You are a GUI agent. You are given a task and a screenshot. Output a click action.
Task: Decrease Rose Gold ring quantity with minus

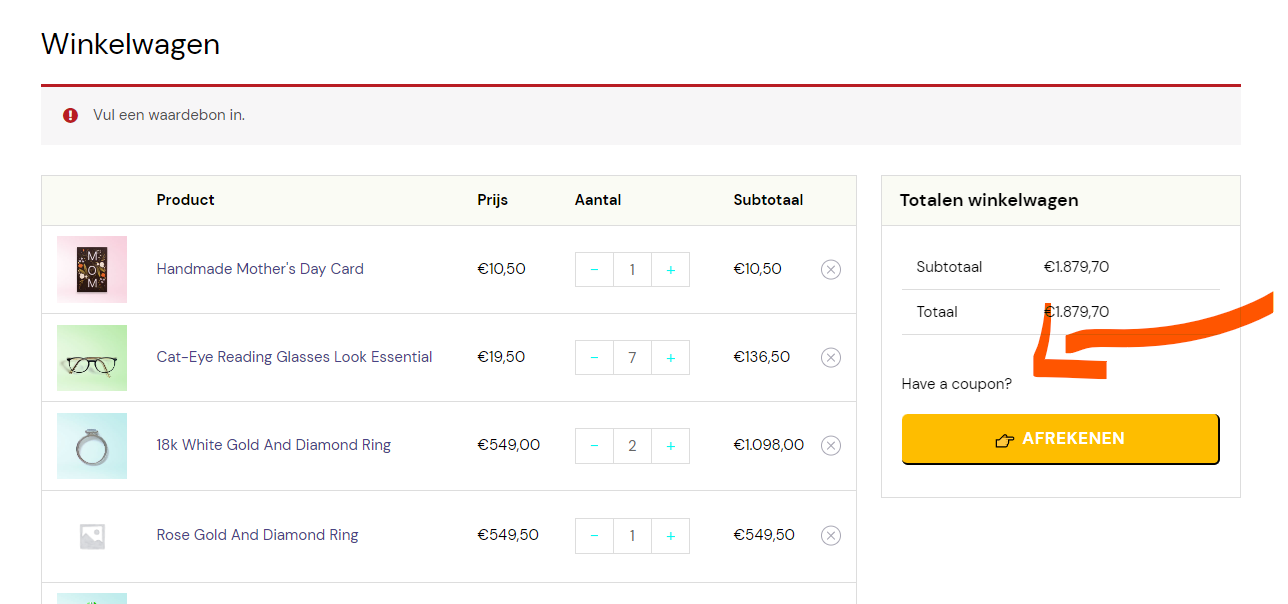tap(594, 536)
